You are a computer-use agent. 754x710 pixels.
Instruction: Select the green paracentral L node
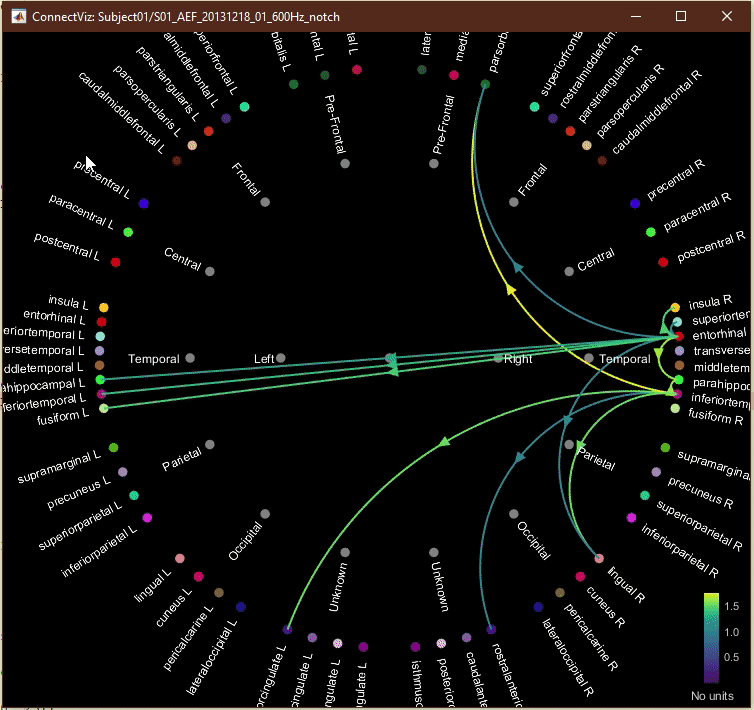[128, 232]
